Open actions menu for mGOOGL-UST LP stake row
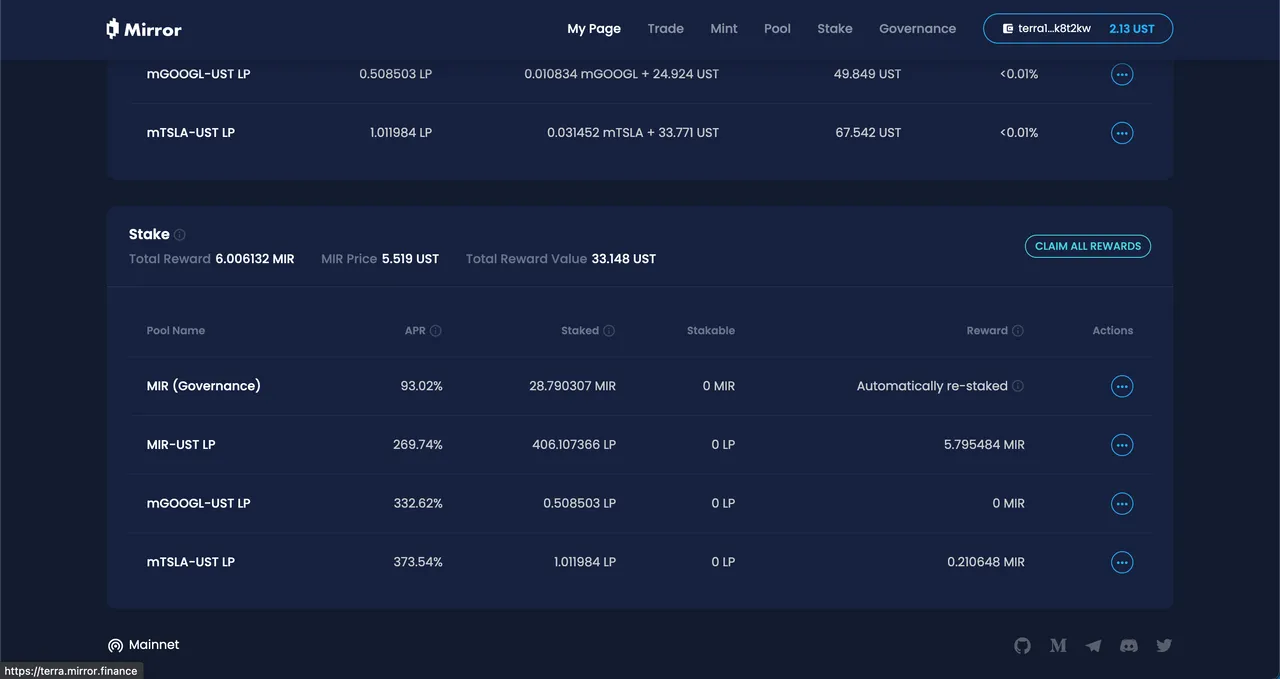Image resolution: width=1280 pixels, height=679 pixels. click(1122, 503)
